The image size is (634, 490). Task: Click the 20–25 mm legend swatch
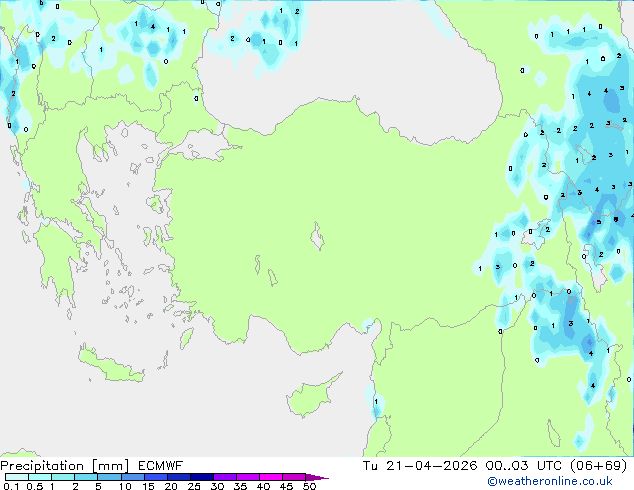(x=179, y=477)
